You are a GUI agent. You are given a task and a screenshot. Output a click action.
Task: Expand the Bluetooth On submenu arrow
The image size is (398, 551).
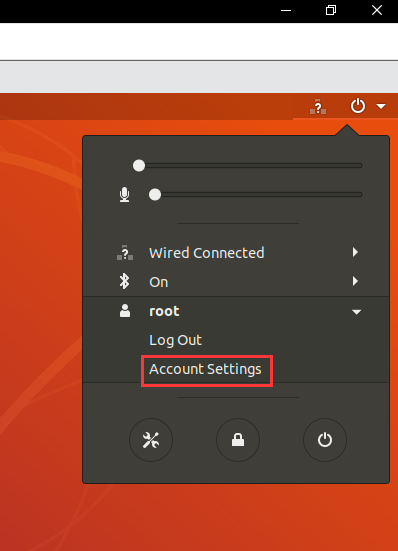pos(355,281)
